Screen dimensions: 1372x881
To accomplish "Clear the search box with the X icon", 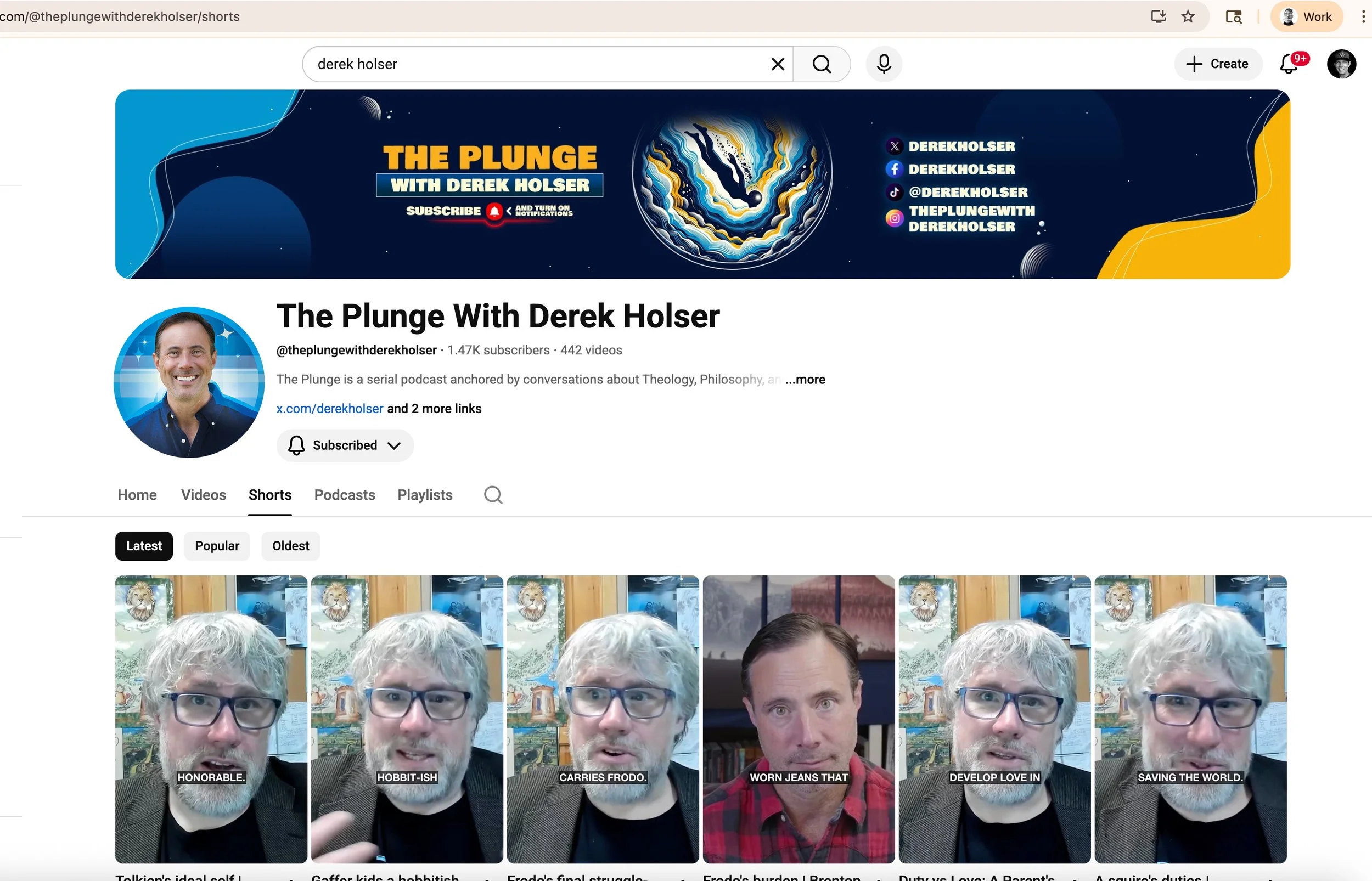I will click(x=778, y=64).
